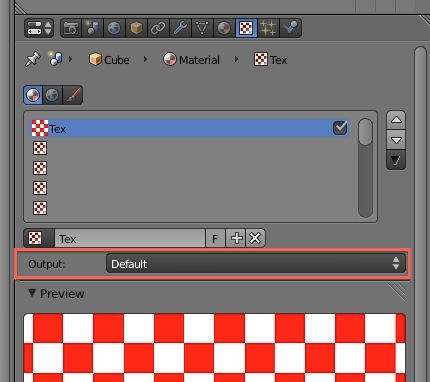
Task: Click the texture slot list scrollbar
Action: (x=366, y=168)
